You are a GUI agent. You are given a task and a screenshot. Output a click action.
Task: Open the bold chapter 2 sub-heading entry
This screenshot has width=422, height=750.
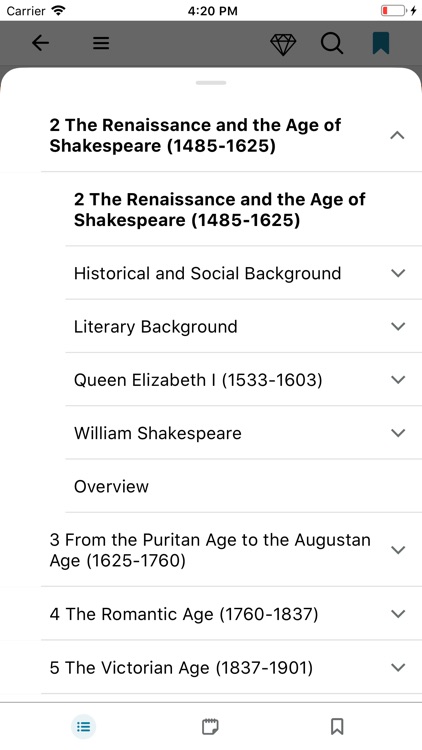[244, 210]
